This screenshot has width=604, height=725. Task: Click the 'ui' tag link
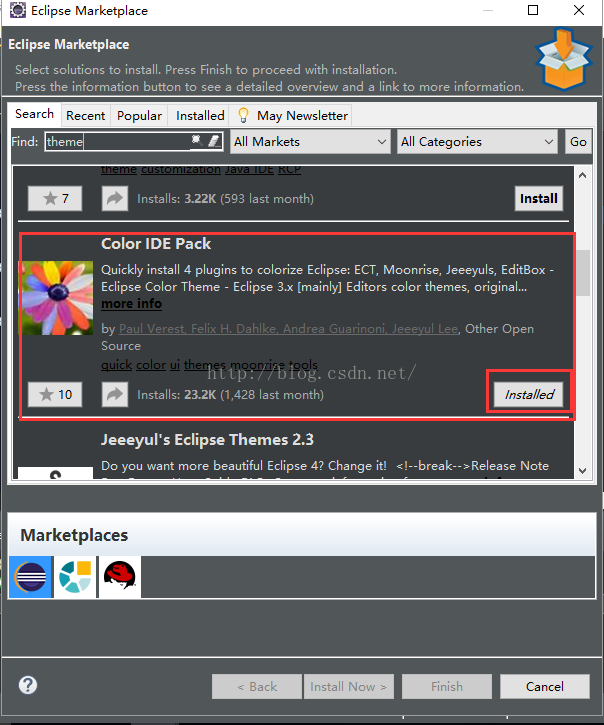175,365
